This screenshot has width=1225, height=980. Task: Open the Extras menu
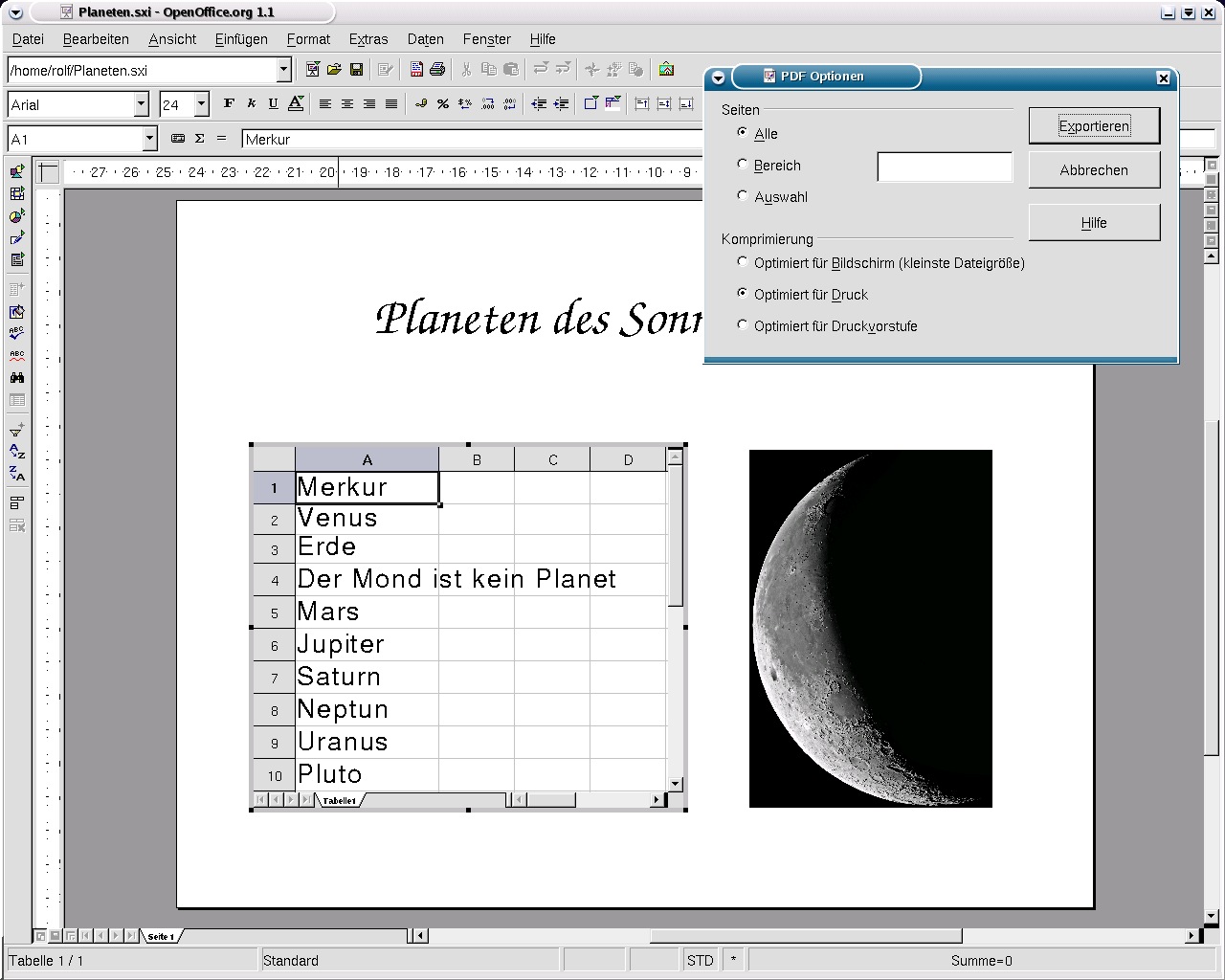click(x=367, y=39)
